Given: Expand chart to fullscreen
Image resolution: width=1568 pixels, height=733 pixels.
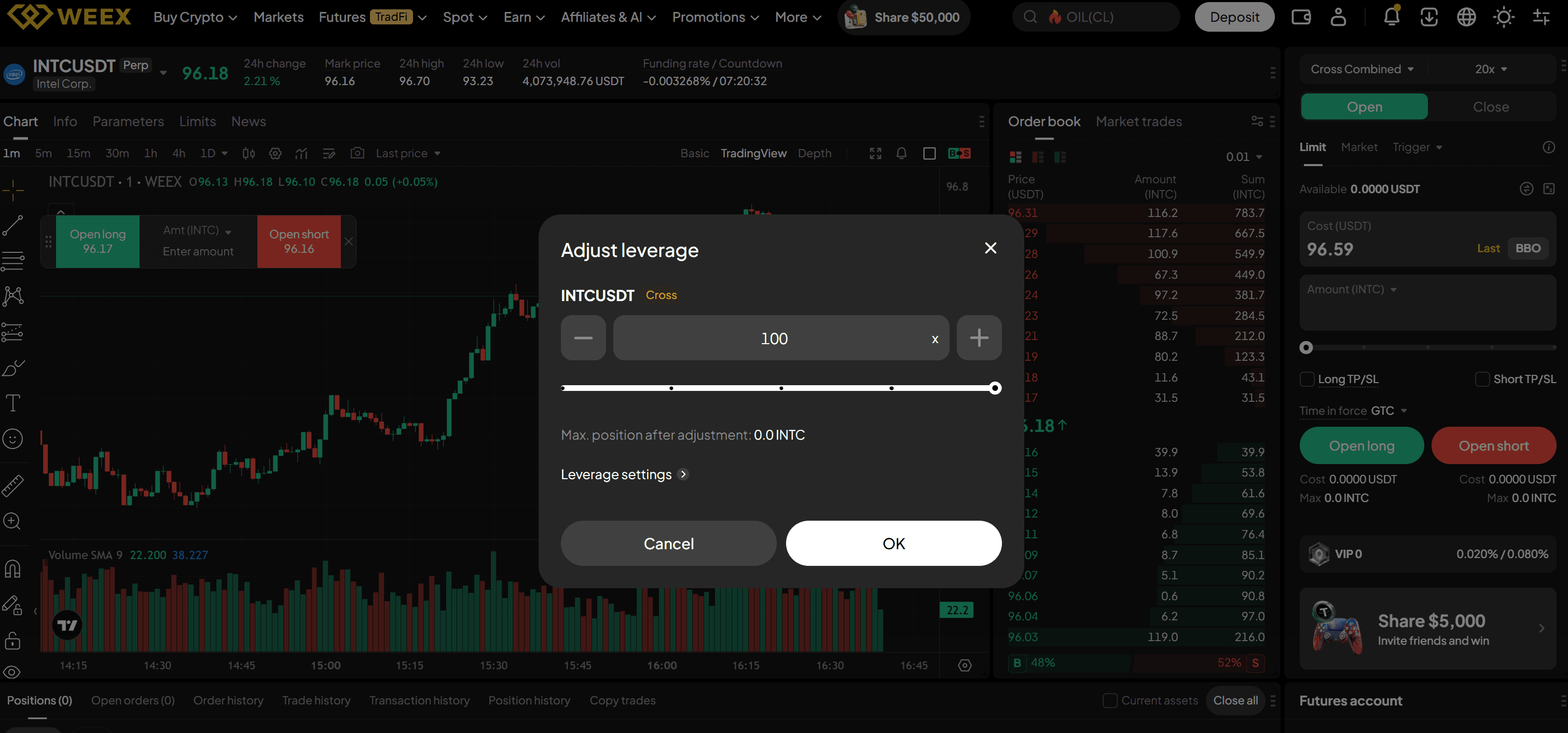Looking at the screenshot, I should pos(875,154).
